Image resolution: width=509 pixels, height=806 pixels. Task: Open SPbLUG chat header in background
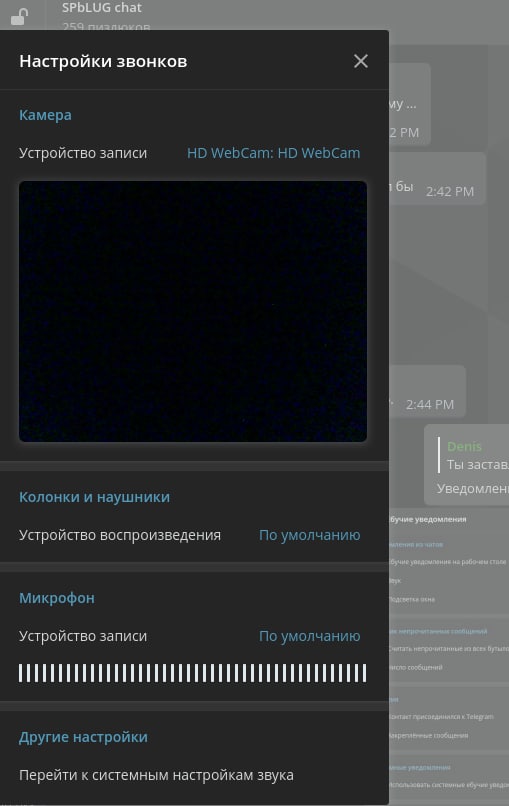[x=101, y=8]
